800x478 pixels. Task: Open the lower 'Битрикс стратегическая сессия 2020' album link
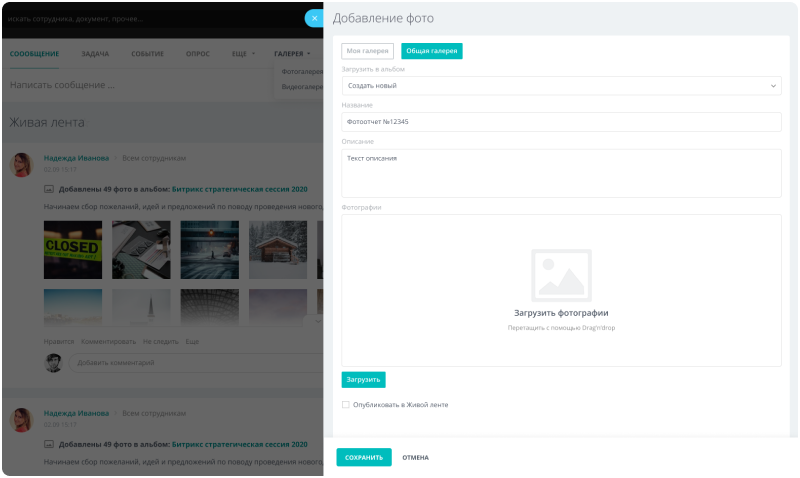click(240, 444)
